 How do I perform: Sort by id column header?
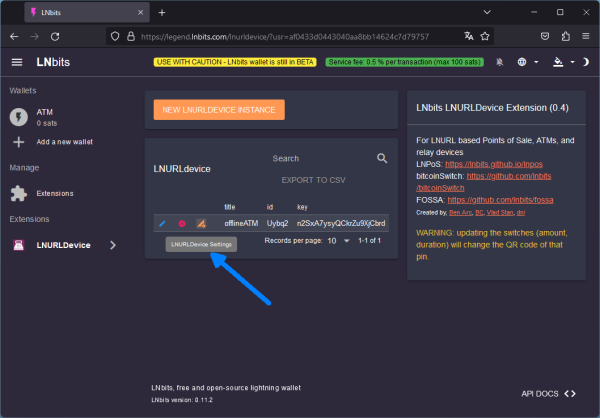(270, 207)
